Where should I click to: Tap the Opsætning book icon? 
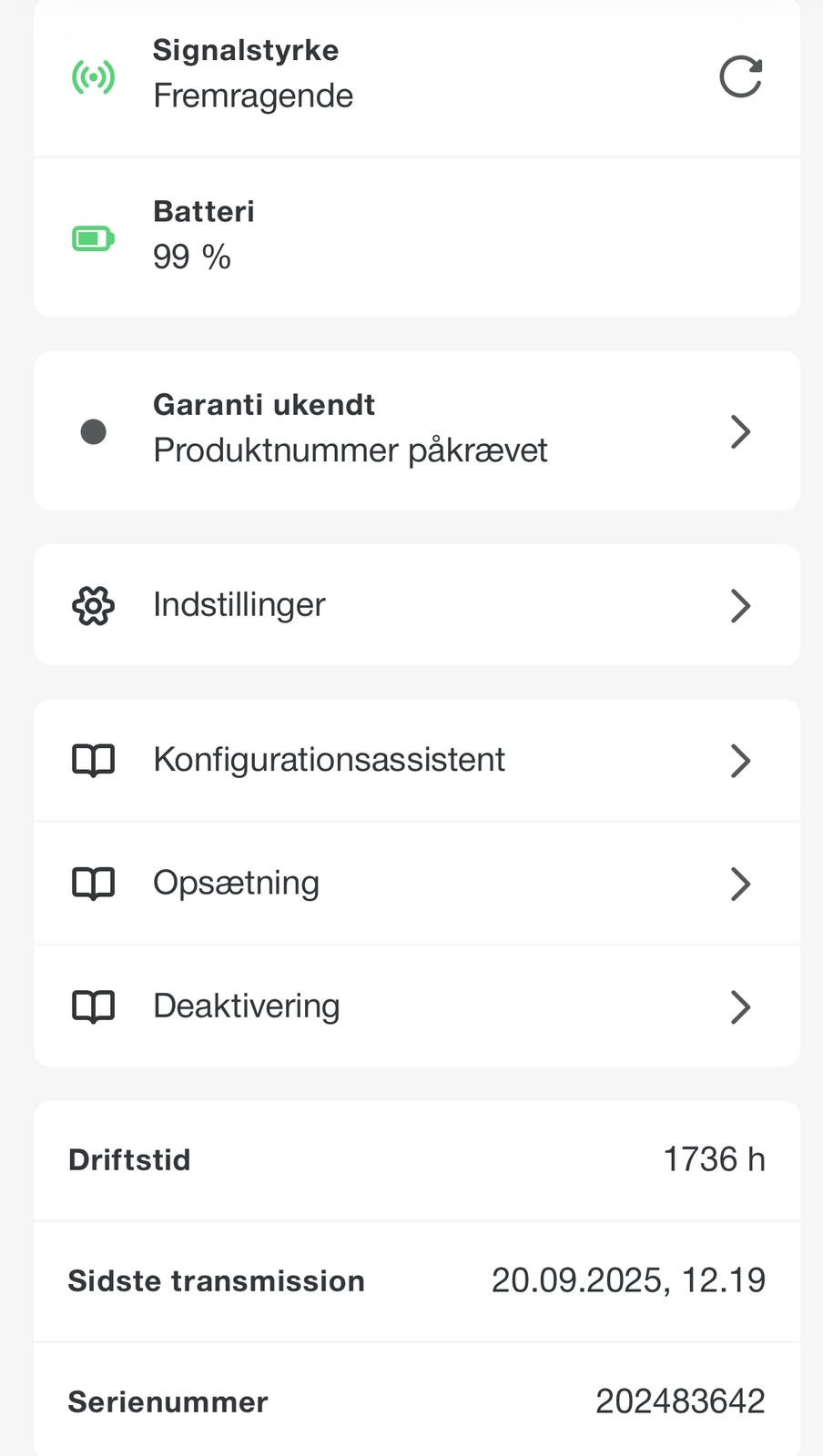93,884
